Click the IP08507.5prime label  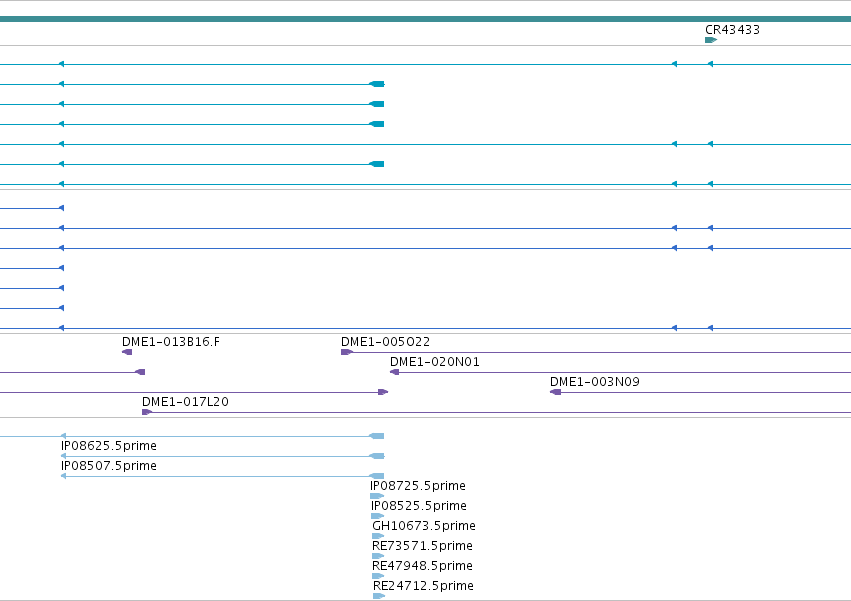[x=109, y=466]
